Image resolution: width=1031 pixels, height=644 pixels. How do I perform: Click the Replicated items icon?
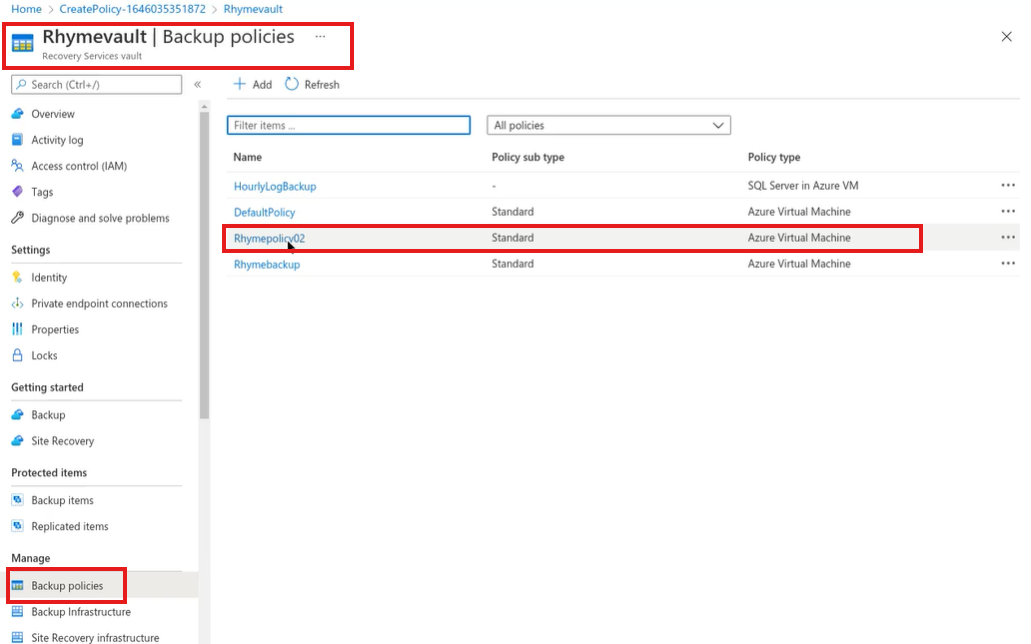(x=18, y=526)
